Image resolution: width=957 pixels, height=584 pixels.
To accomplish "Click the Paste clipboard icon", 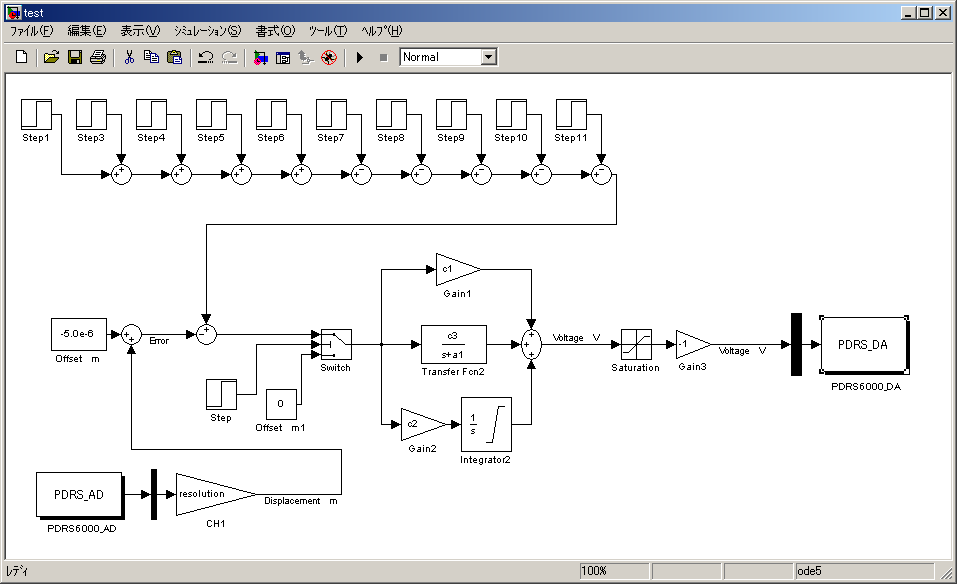I will (x=175, y=58).
